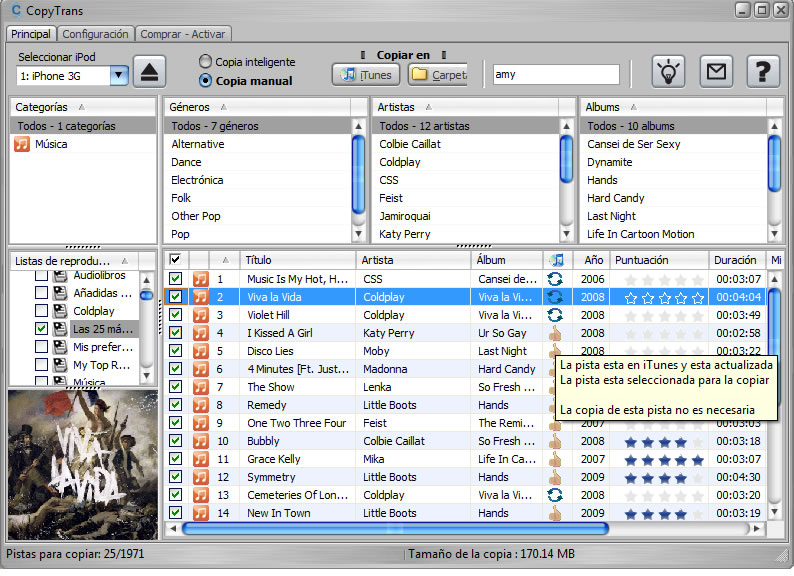The image size is (794, 576).
Task: Click the music note icon of Remedy
Action: click(x=201, y=405)
